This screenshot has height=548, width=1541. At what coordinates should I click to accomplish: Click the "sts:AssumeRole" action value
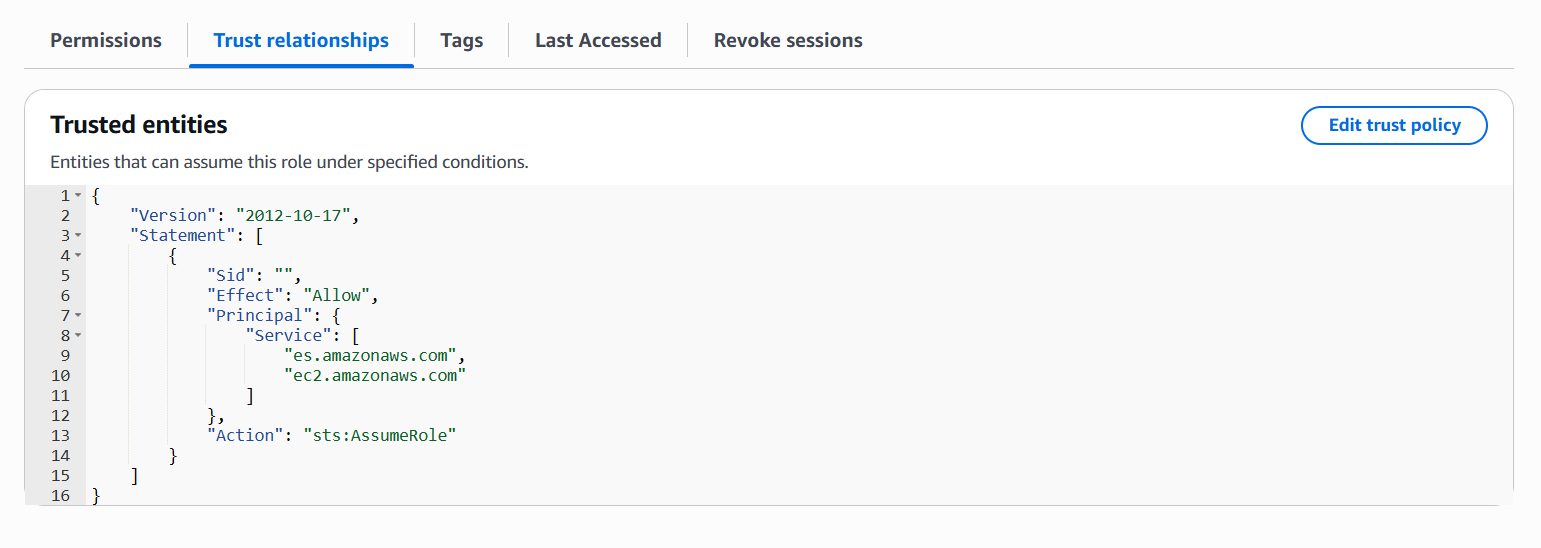tap(379, 435)
